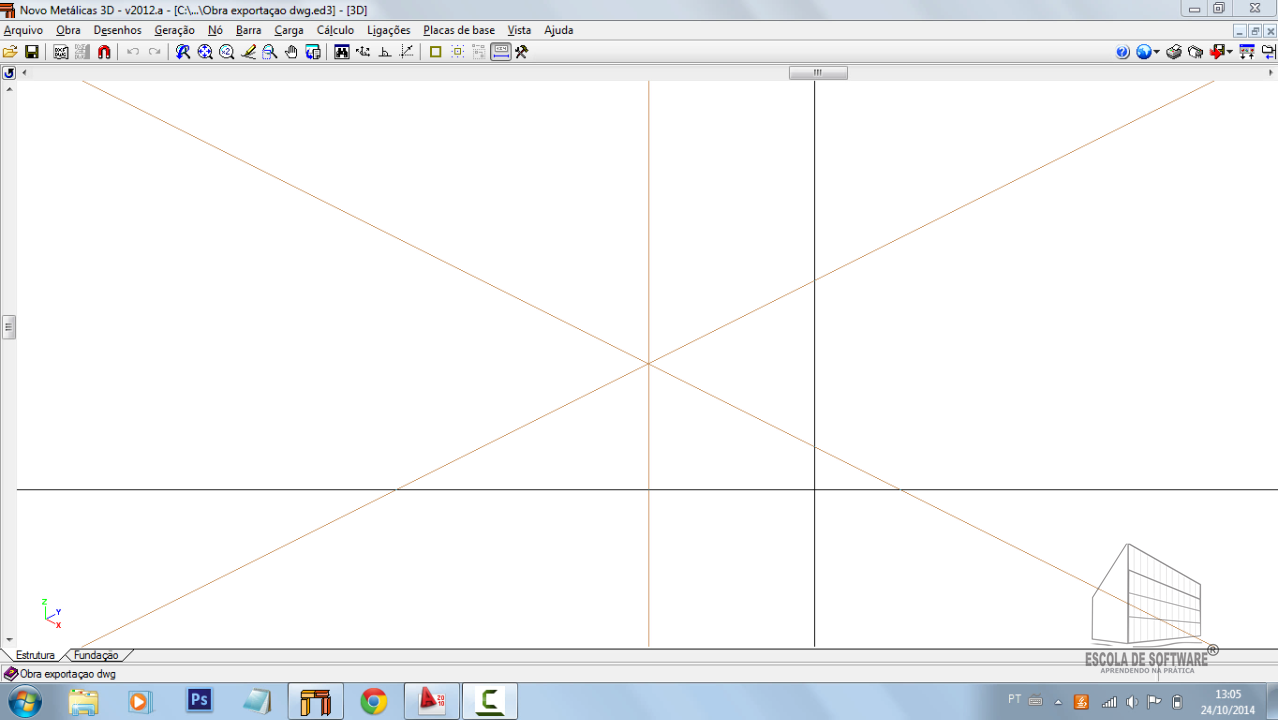Open the globe icon dropdown arrow
Screen dimensions: 1278x720
[x=1157, y=52]
